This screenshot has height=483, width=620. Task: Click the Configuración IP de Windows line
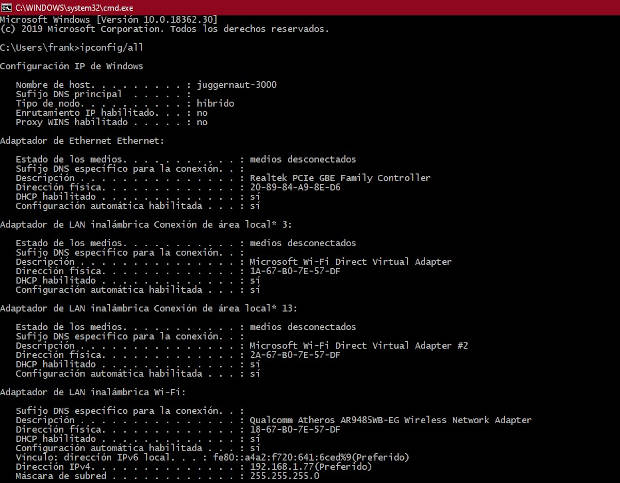[x=72, y=66]
